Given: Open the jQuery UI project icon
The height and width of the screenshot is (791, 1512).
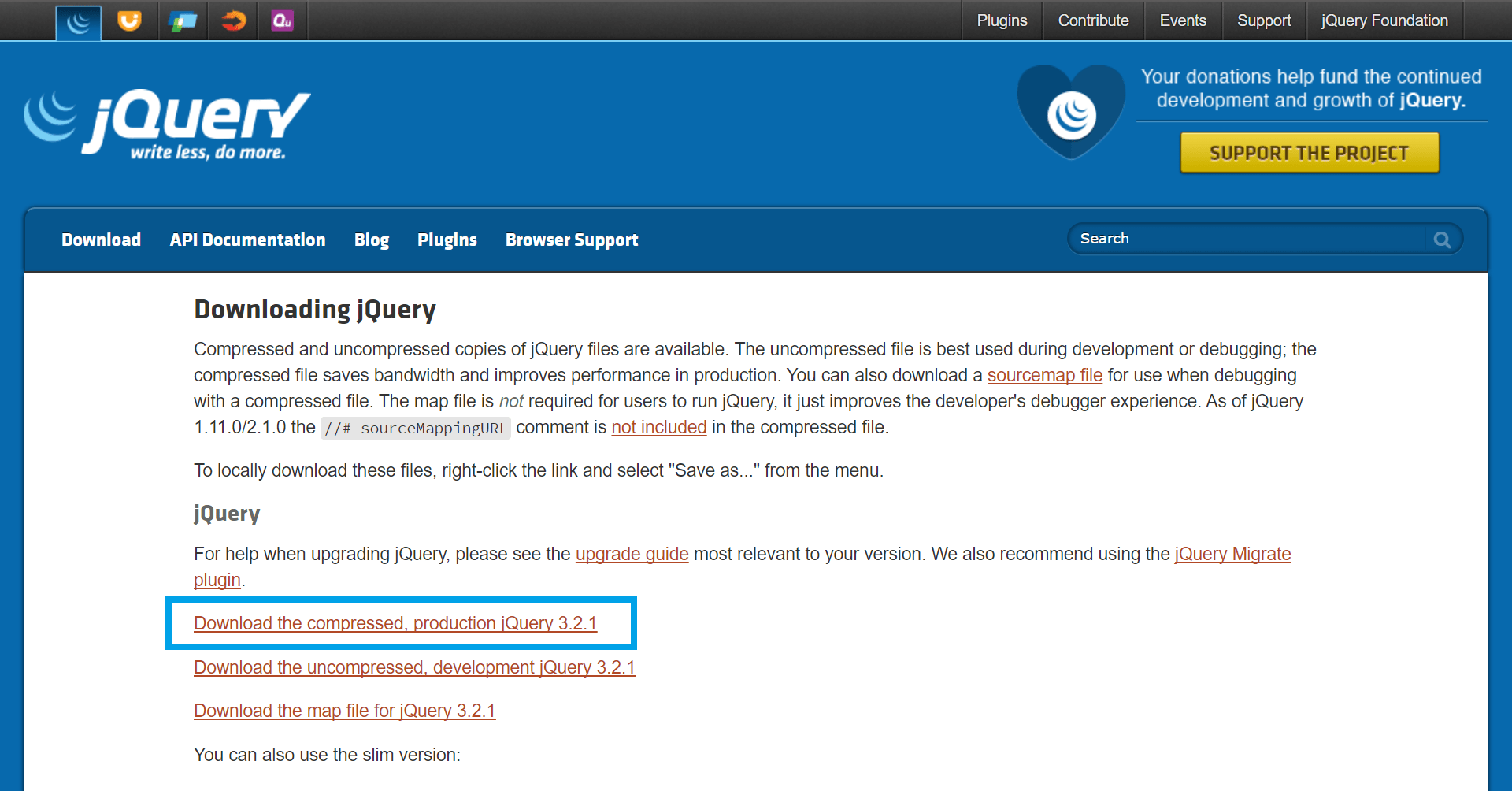Looking at the screenshot, I should click(x=130, y=20).
